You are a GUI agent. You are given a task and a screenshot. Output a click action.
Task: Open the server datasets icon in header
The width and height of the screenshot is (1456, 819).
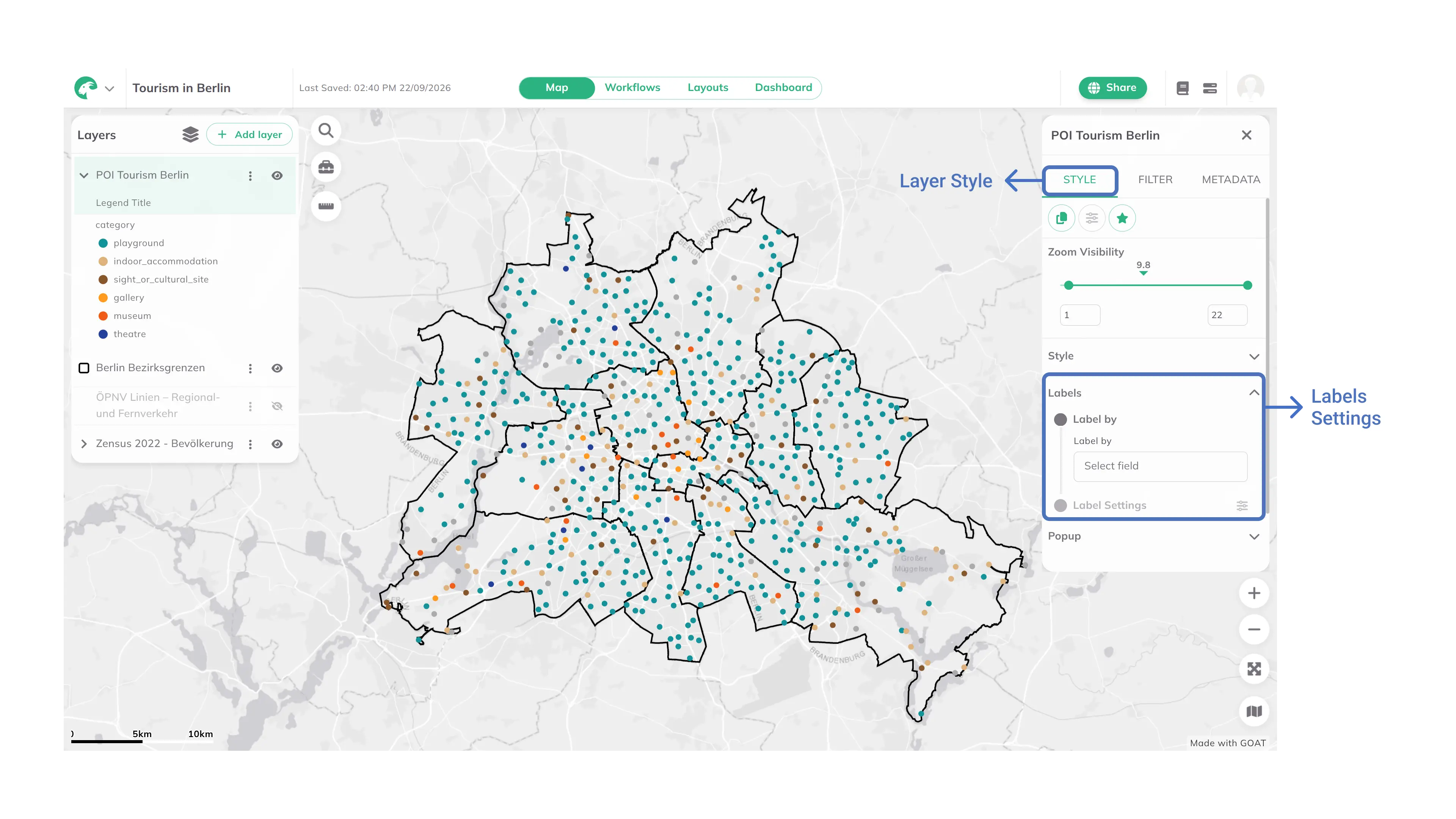pos(1210,88)
